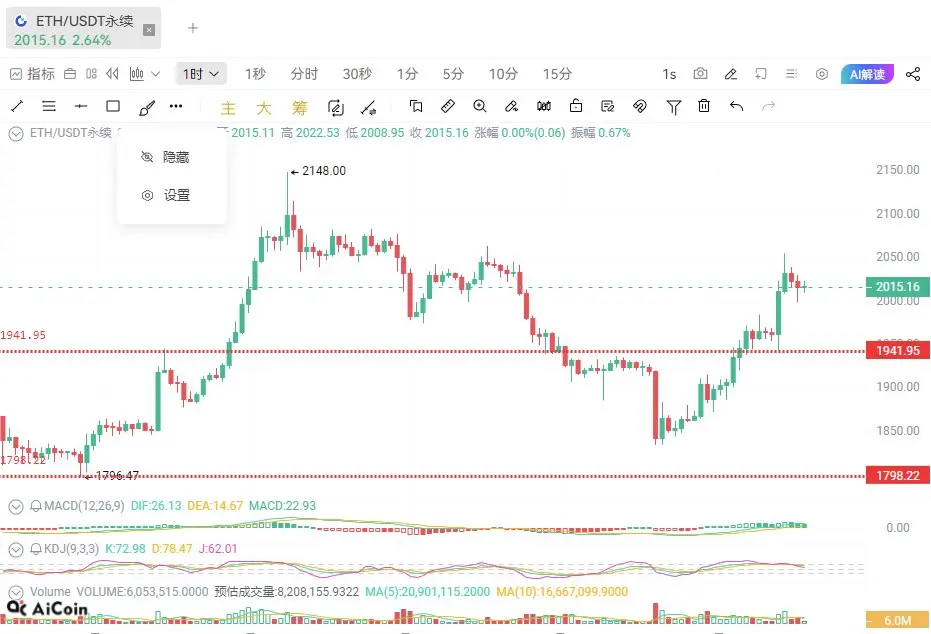Activate the magnifier zoom tool
This screenshot has width=931, height=634.
click(x=480, y=106)
